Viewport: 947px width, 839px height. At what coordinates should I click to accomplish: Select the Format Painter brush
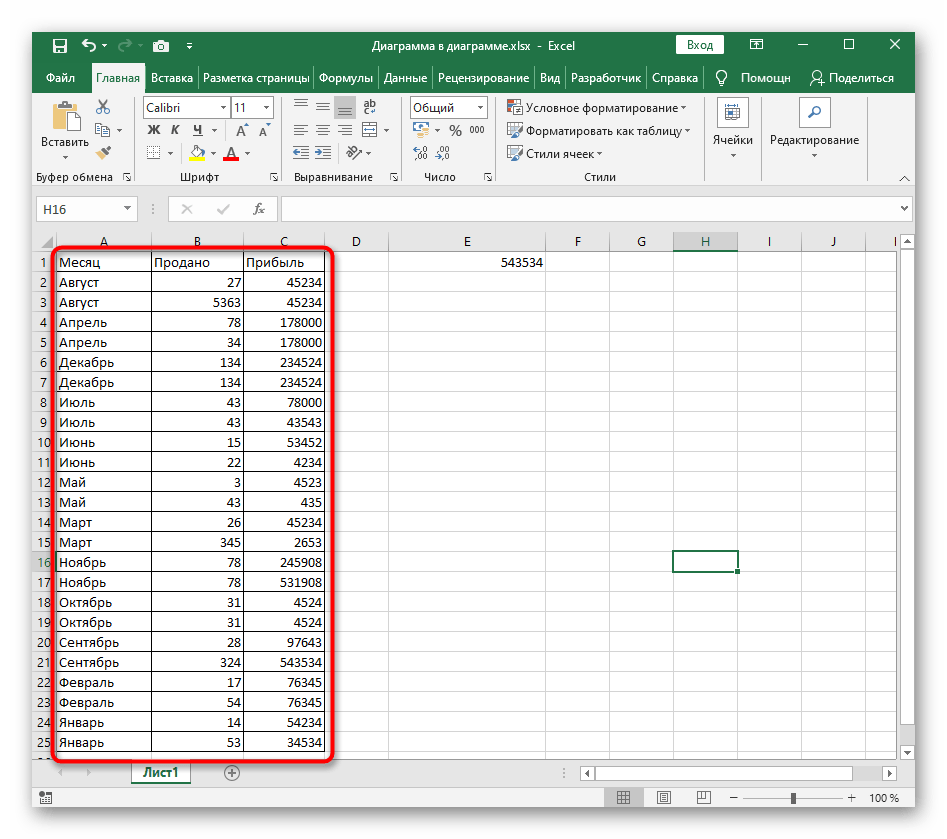pyautogui.click(x=103, y=153)
